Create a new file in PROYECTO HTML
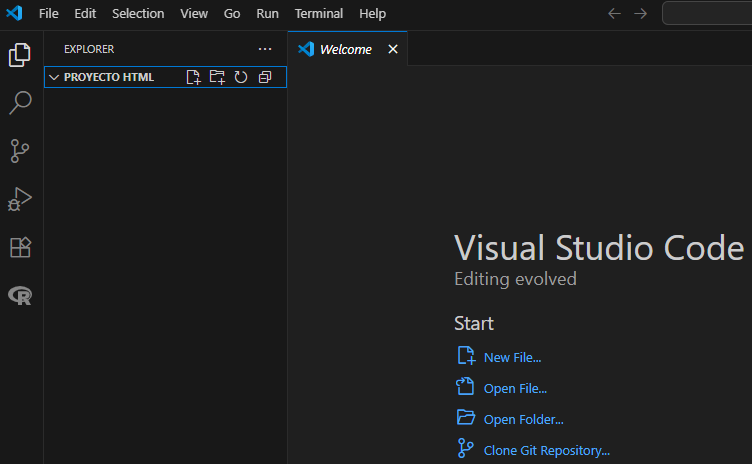The height and width of the screenshot is (464, 752). coord(193,77)
